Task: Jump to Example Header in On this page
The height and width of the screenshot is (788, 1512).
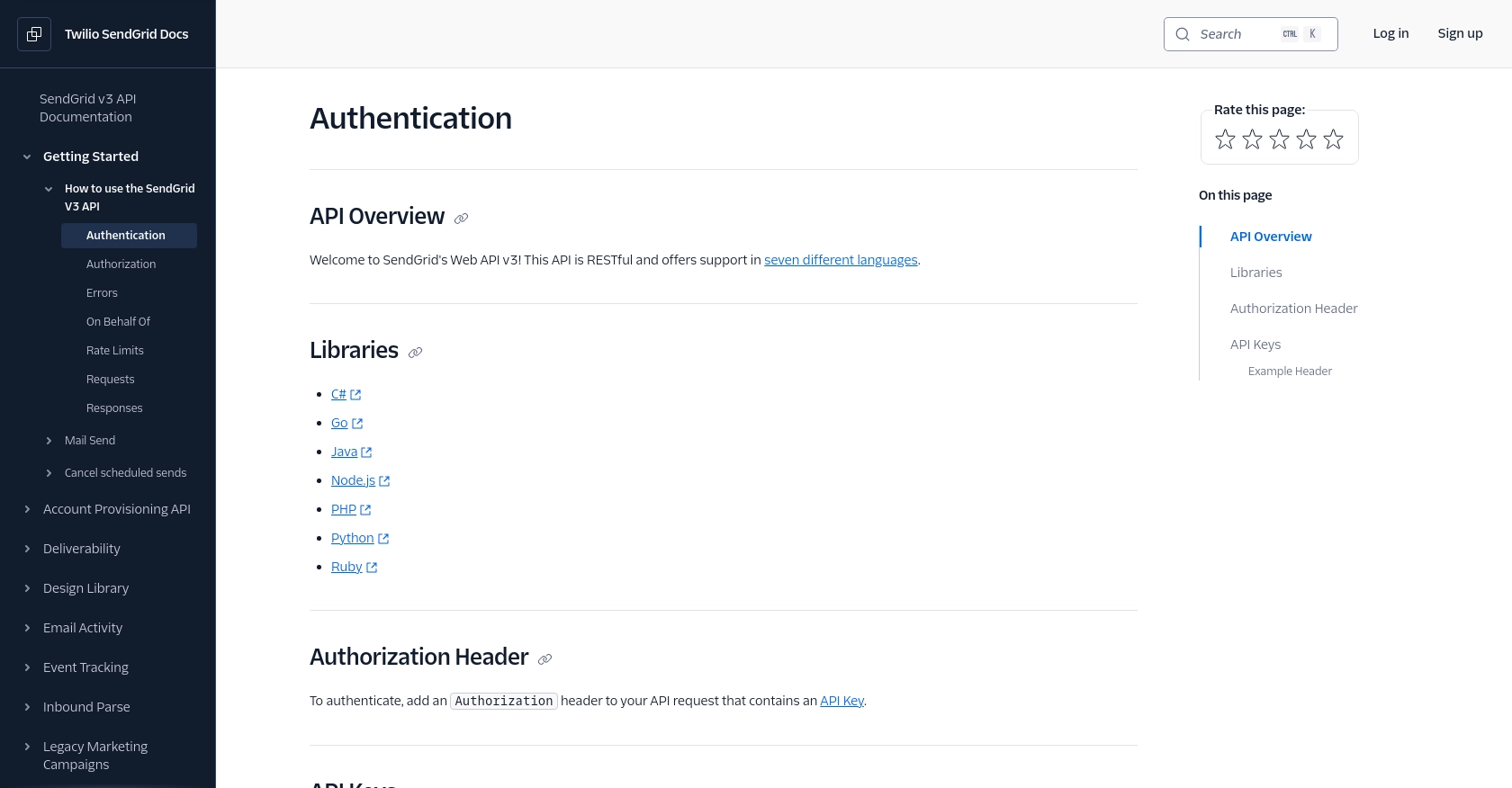Action: (1290, 372)
